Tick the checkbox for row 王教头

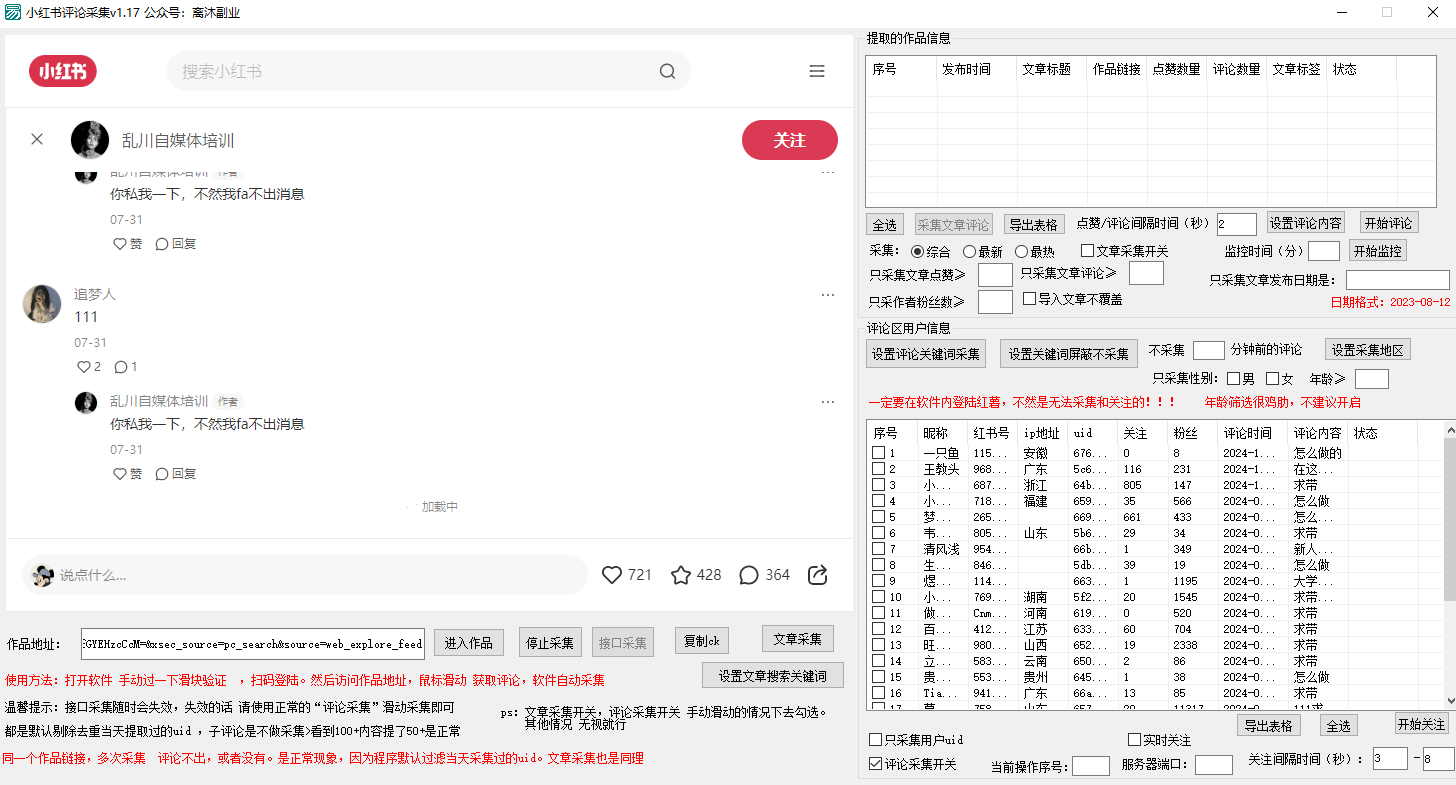coord(878,469)
